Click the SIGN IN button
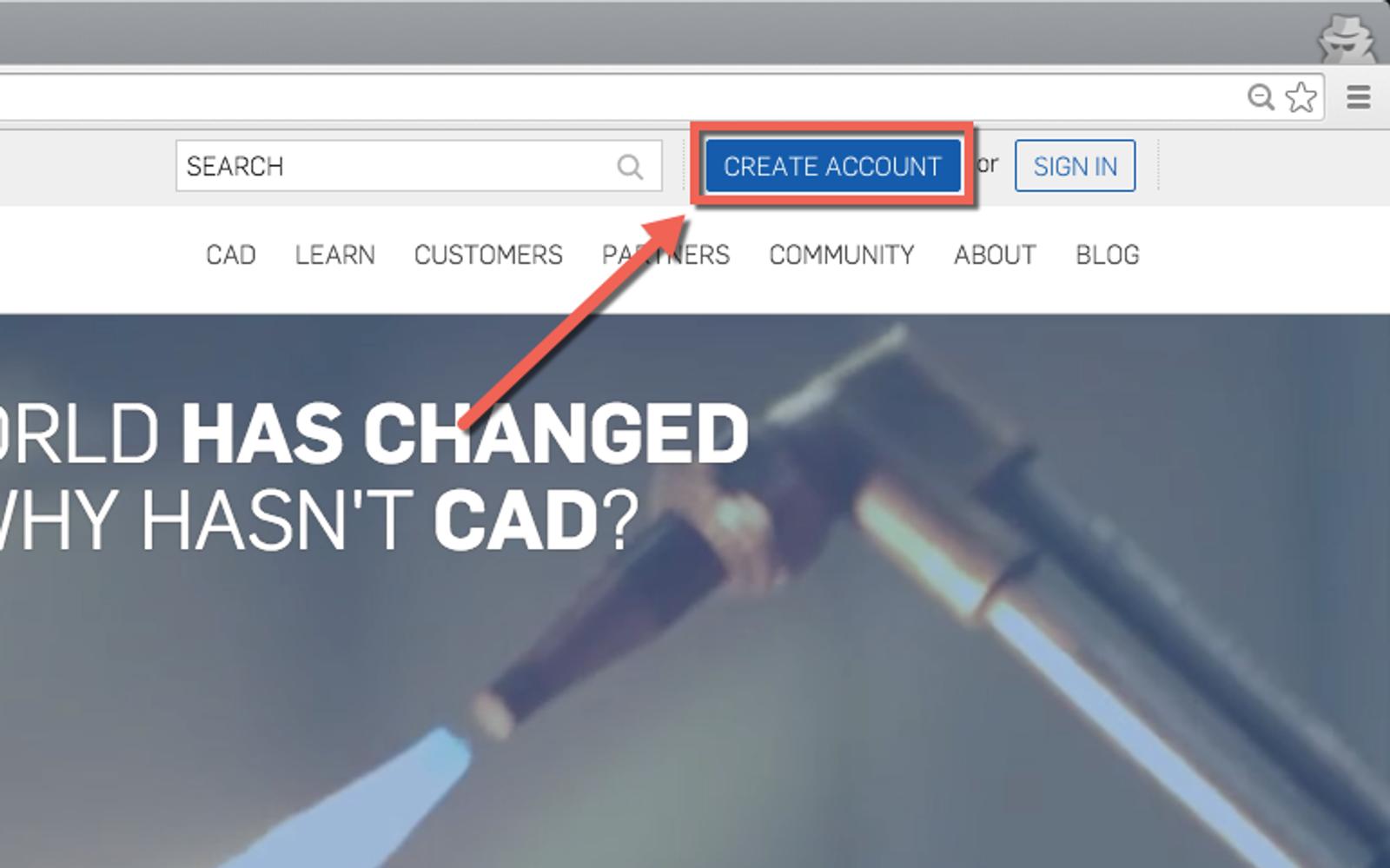This screenshot has height=868, width=1390. [x=1075, y=166]
